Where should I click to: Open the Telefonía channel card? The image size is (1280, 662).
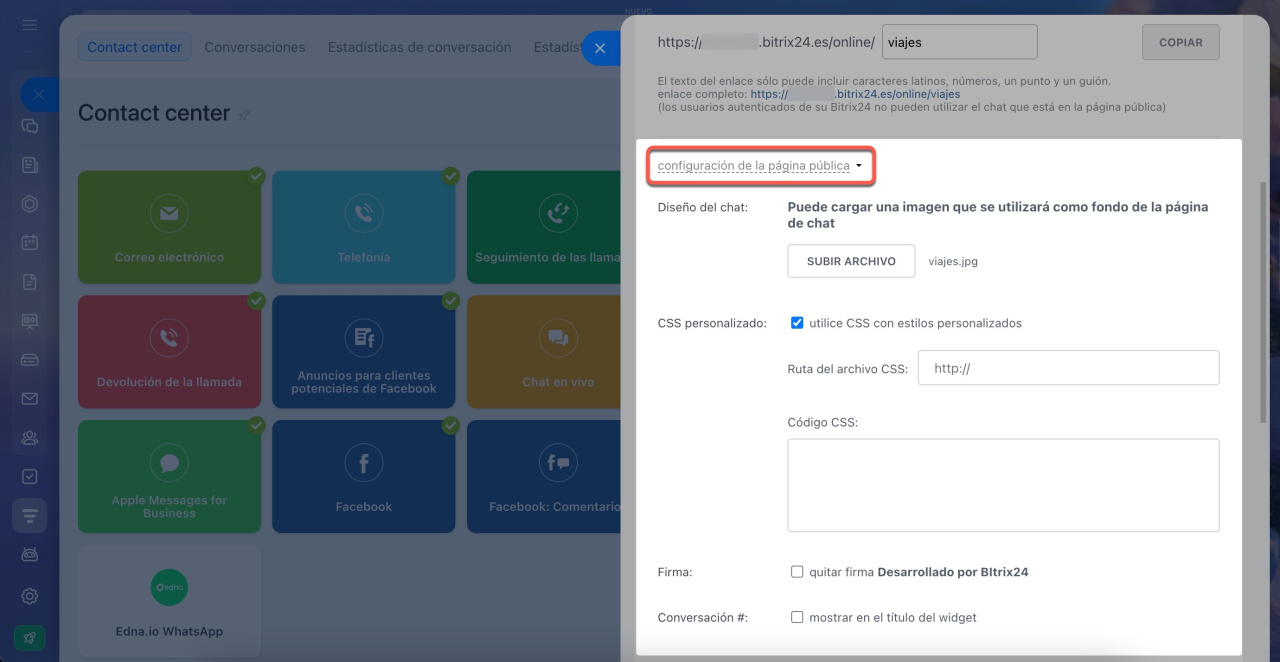(364, 227)
